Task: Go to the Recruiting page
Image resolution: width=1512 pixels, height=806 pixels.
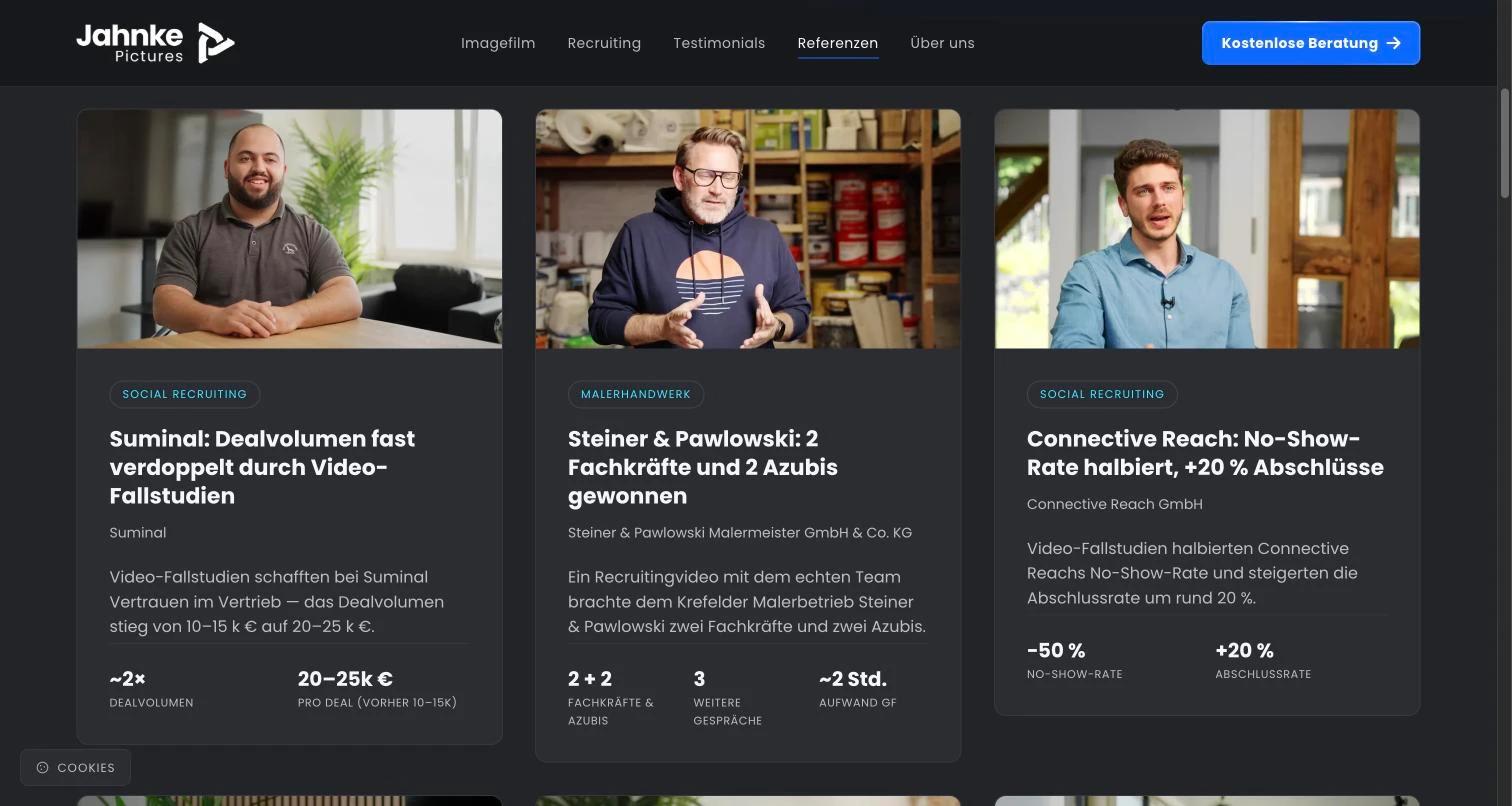Action: 604,43
